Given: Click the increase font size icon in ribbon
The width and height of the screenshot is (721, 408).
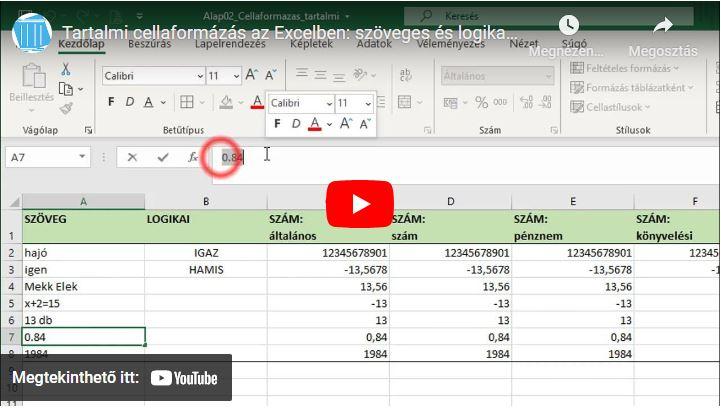Looking at the screenshot, I should click(x=252, y=76).
